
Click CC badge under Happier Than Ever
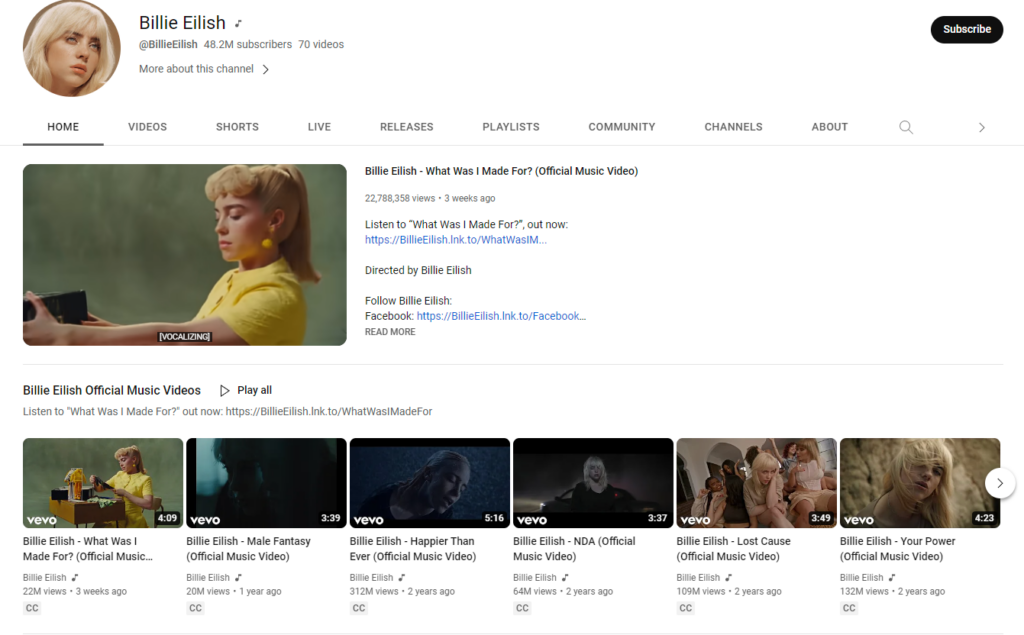359,608
